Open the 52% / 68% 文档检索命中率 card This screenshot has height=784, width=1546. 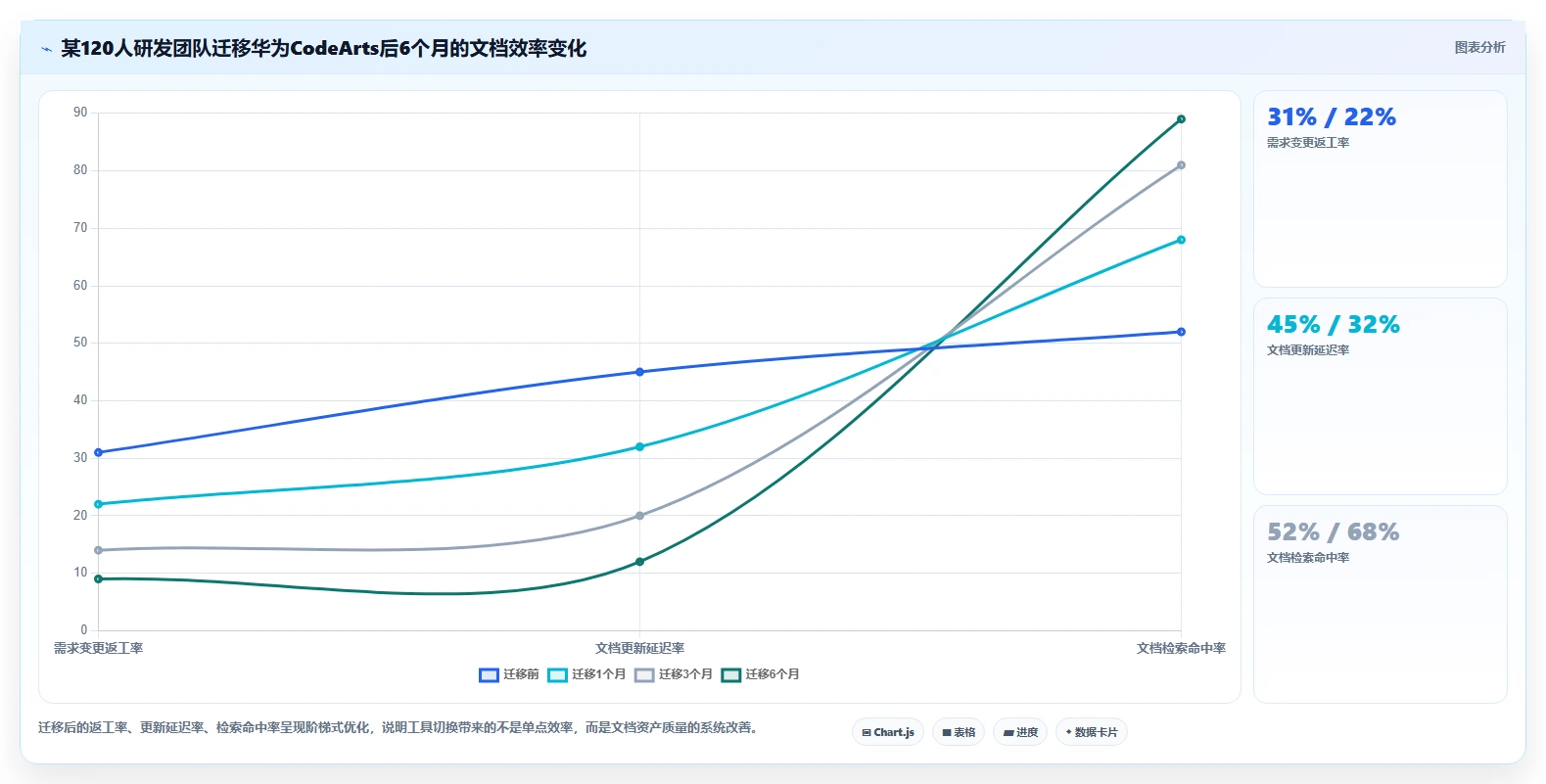click(x=1381, y=604)
